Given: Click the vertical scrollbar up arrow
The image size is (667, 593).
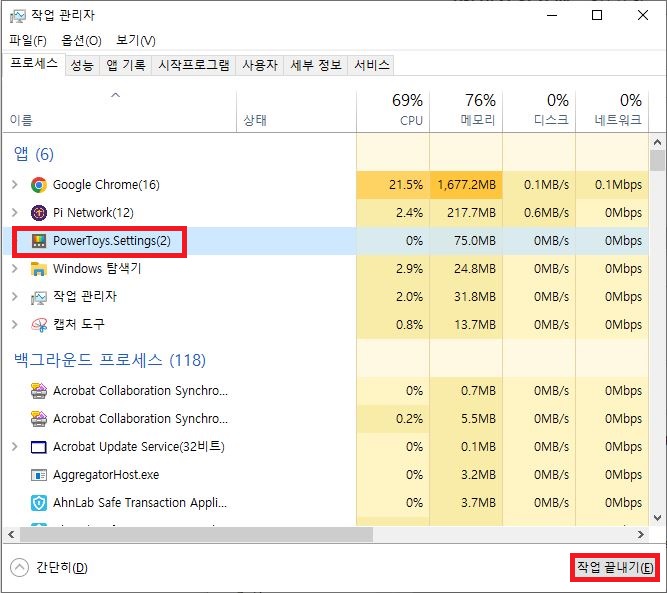Looking at the screenshot, I should [657, 142].
